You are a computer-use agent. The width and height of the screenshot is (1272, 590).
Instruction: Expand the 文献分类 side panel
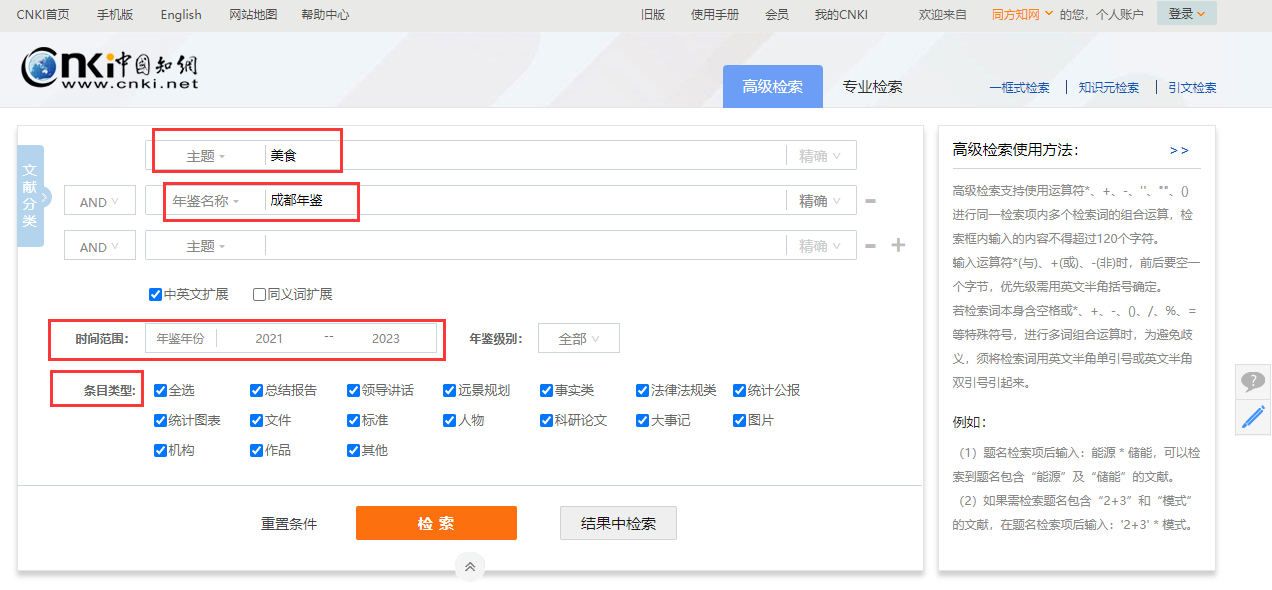click(31, 196)
